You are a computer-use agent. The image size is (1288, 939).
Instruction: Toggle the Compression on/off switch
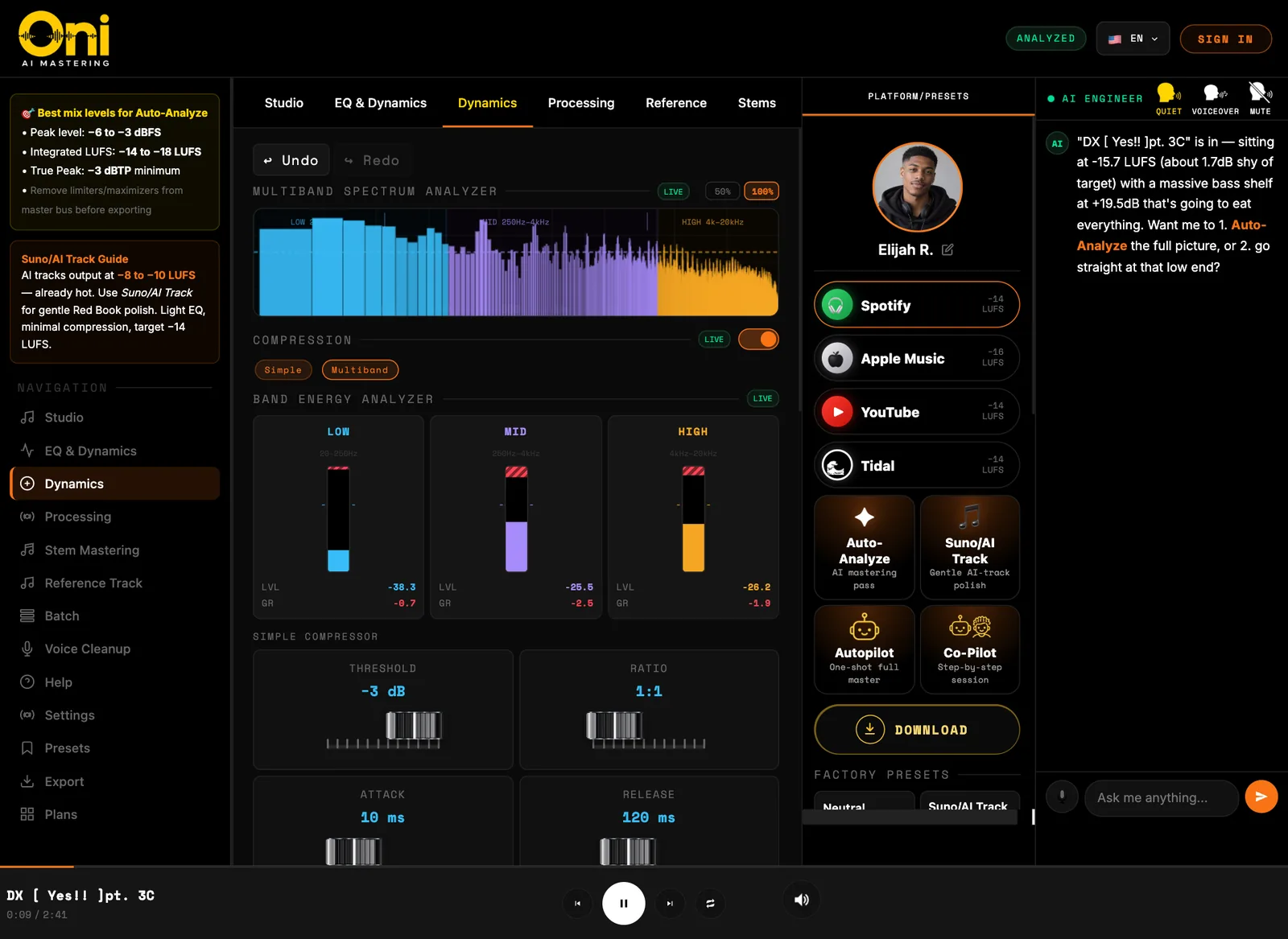[x=758, y=340]
